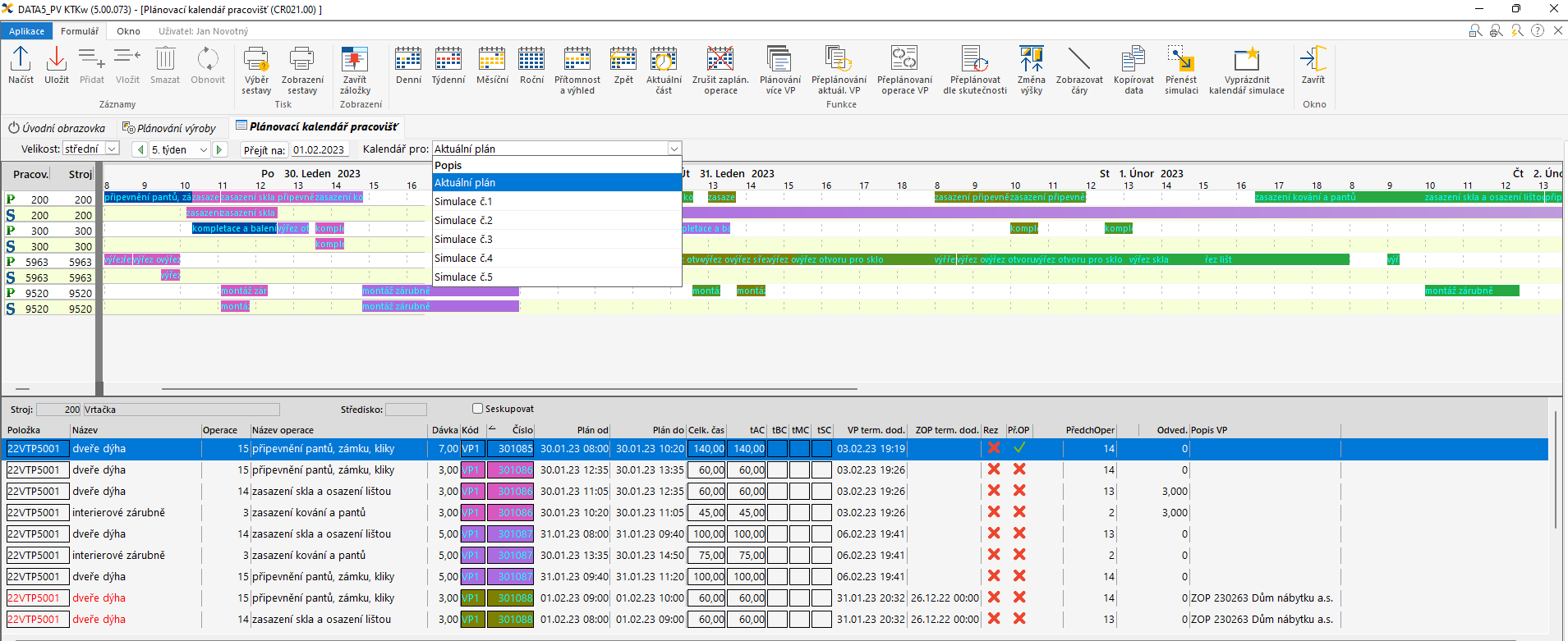Switch to Plánování výroby tab
The image size is (1568, 641).
169,128
